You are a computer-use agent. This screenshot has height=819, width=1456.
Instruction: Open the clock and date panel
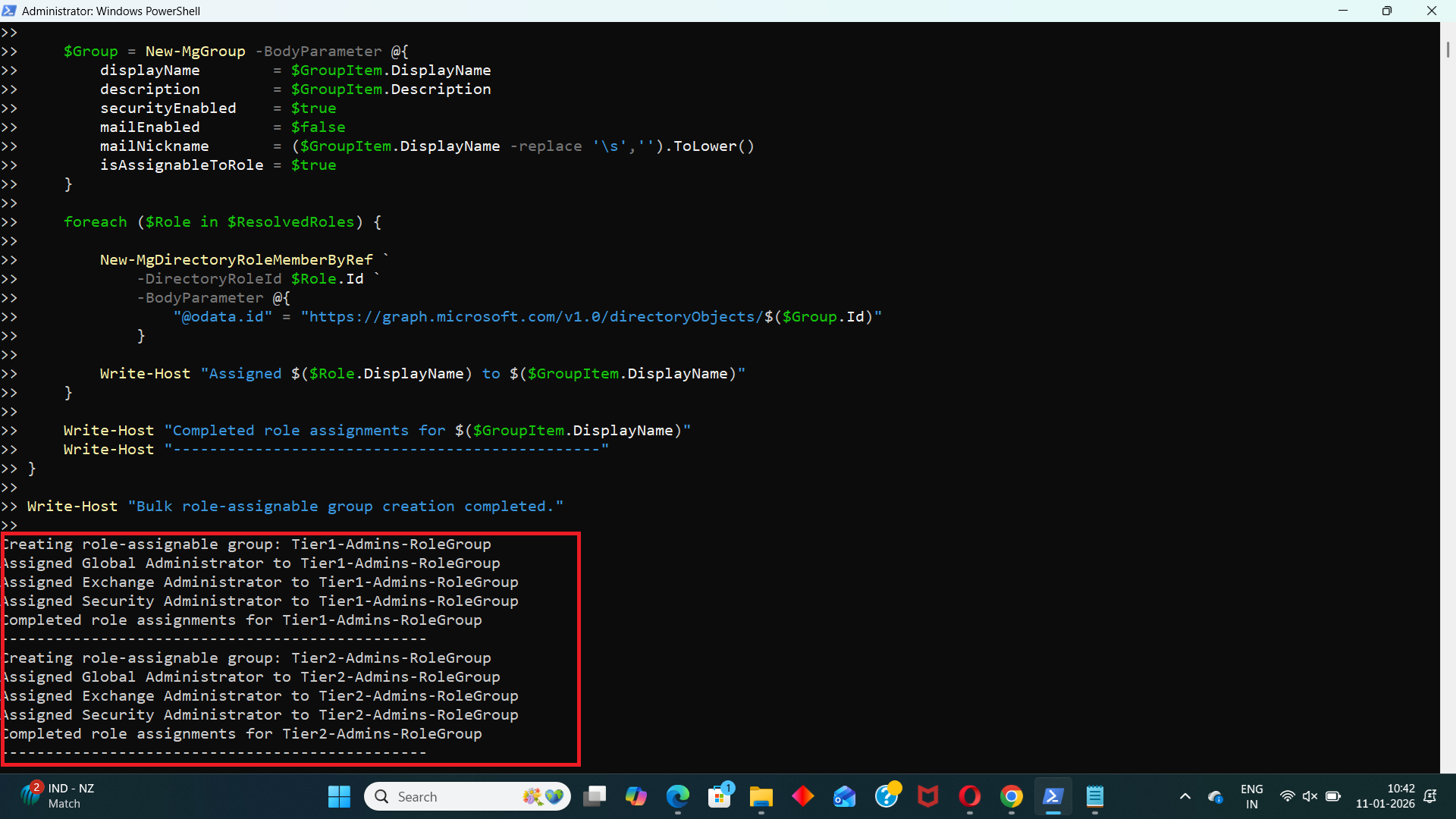pos(1385,796)
